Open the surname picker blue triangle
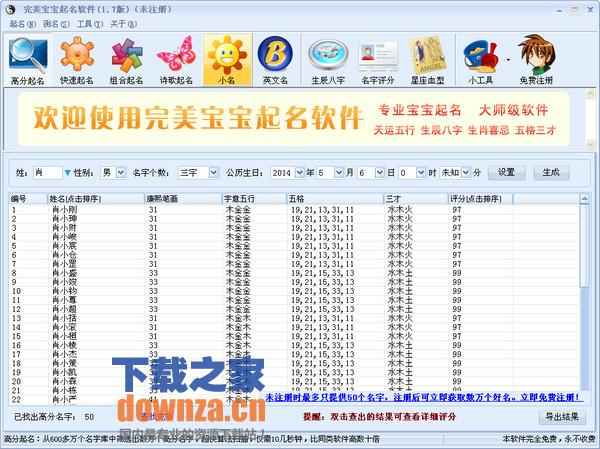600x449 pixels. (x=68, y=173)
